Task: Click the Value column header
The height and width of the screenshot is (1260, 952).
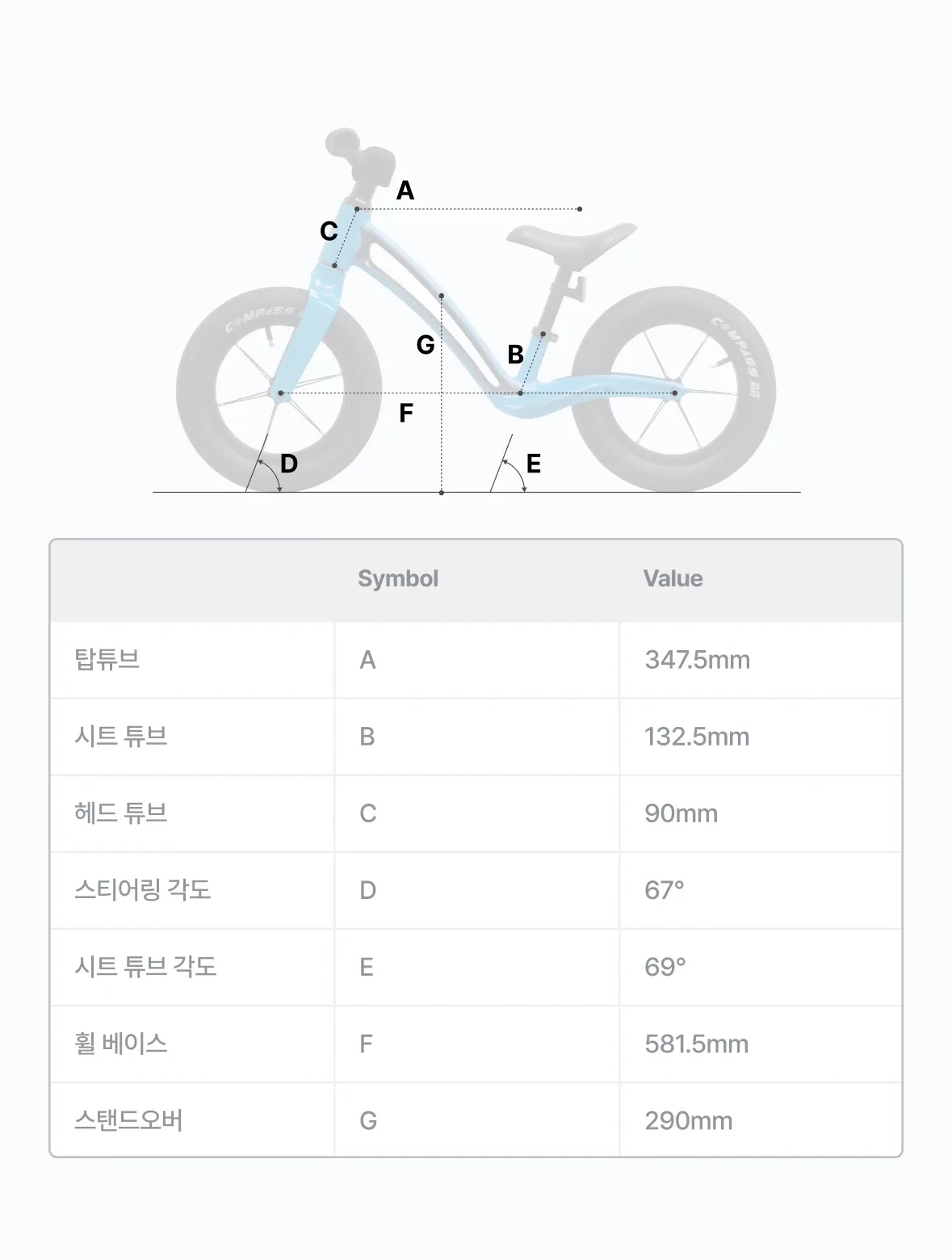Action: pyautogui.click(x=673, y=578)
